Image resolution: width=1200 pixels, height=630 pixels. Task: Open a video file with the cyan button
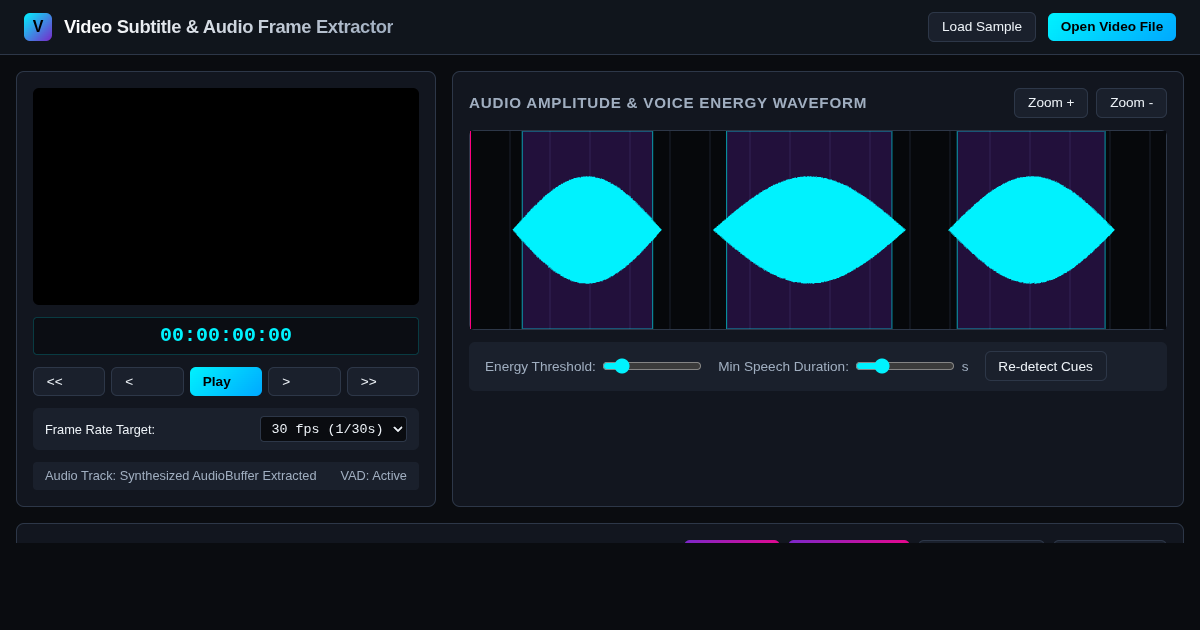pyautogui.click(x=1112, y=27)
